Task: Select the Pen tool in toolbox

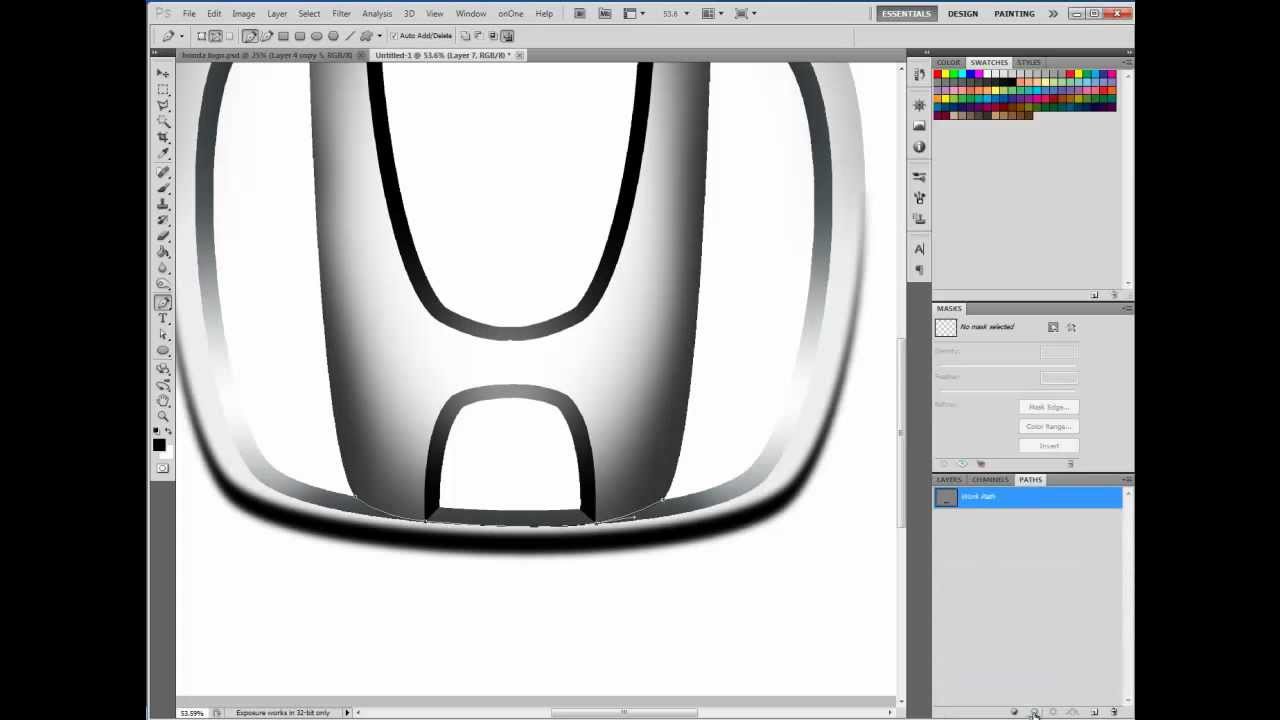Action: pyautogui.click(x=163, y=303)
